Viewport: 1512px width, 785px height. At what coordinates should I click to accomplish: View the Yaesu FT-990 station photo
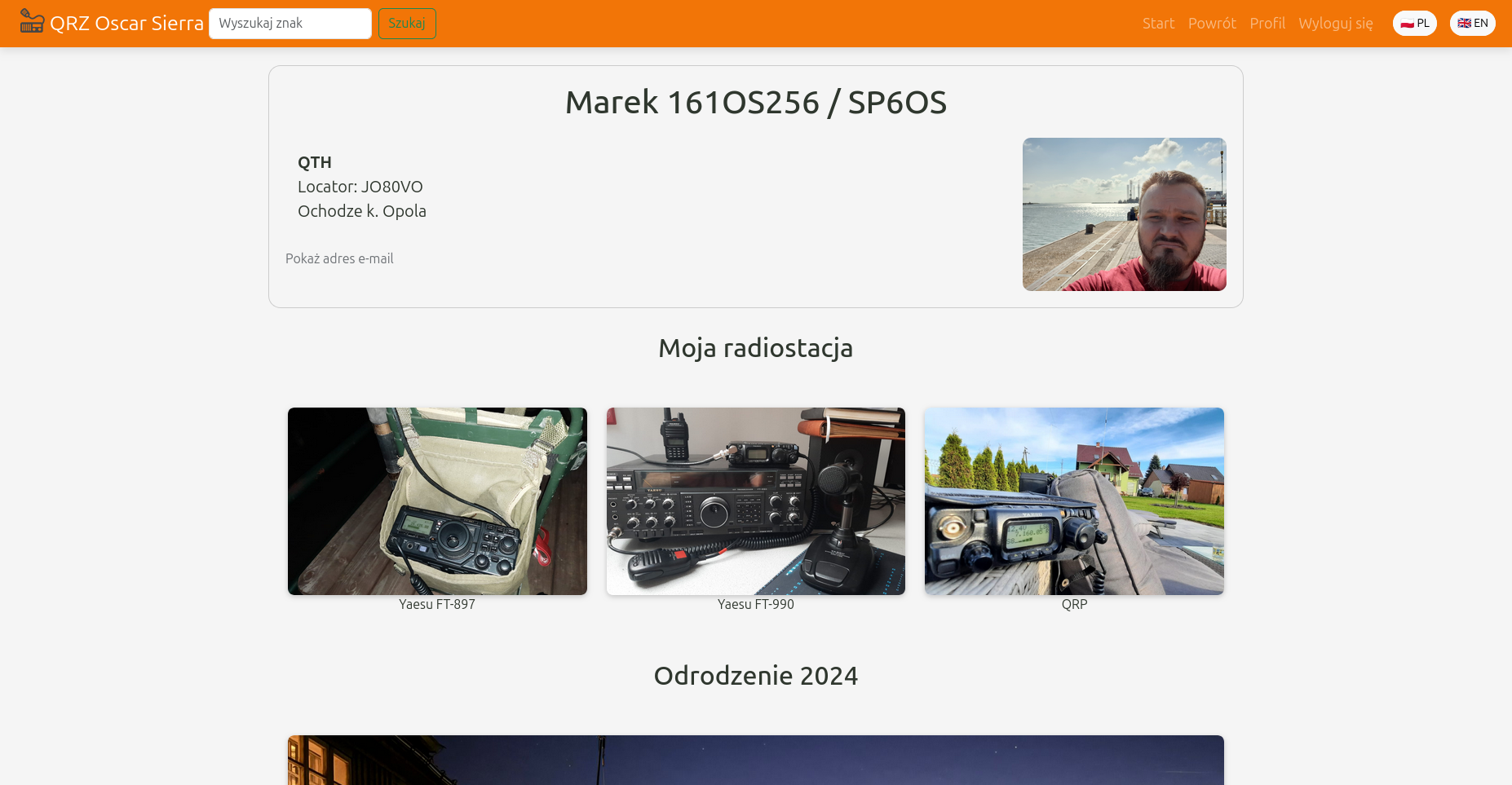[755, 501]
